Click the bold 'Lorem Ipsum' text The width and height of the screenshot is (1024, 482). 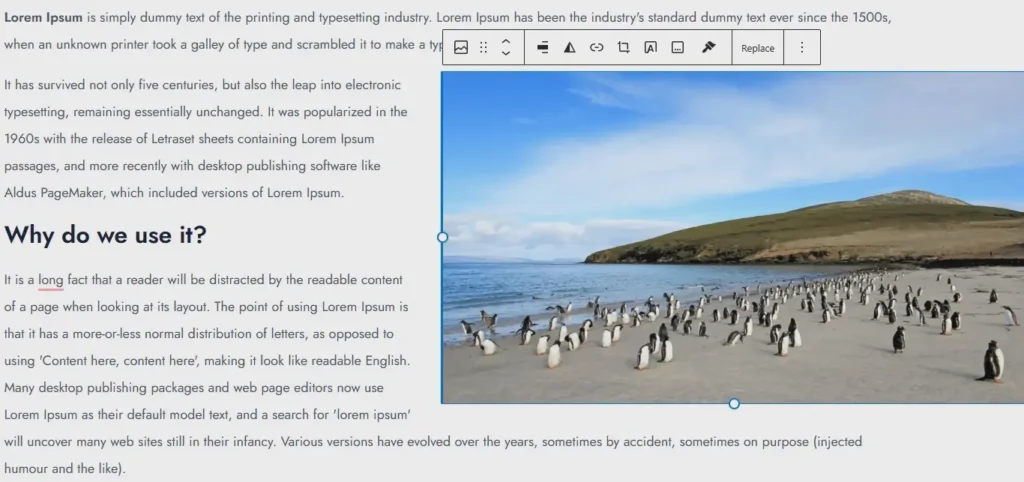[43, 18]
